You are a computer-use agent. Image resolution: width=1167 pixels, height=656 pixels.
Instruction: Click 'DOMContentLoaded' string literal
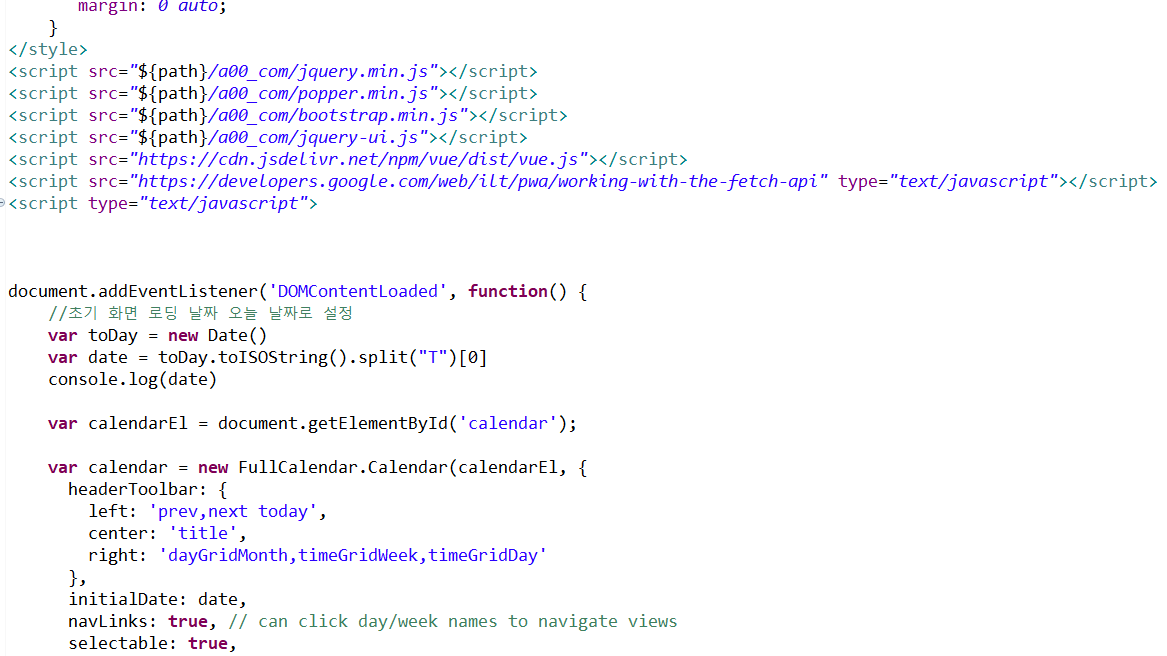(357, 291)
